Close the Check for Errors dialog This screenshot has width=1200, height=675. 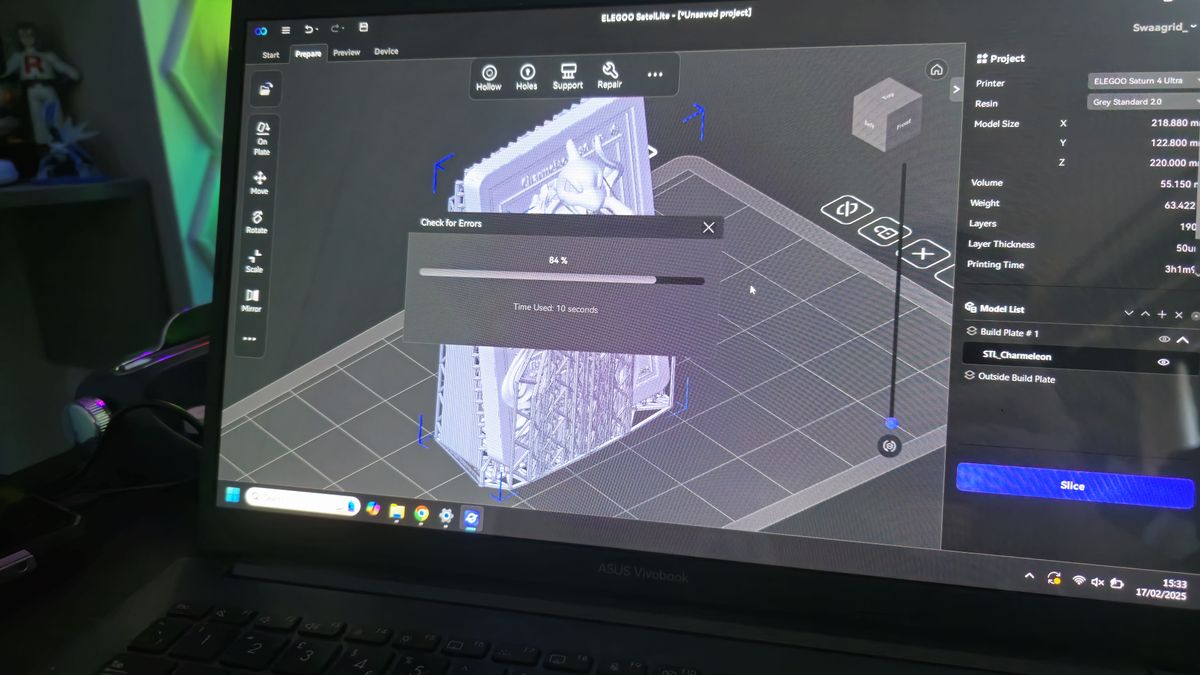(709, 227)
